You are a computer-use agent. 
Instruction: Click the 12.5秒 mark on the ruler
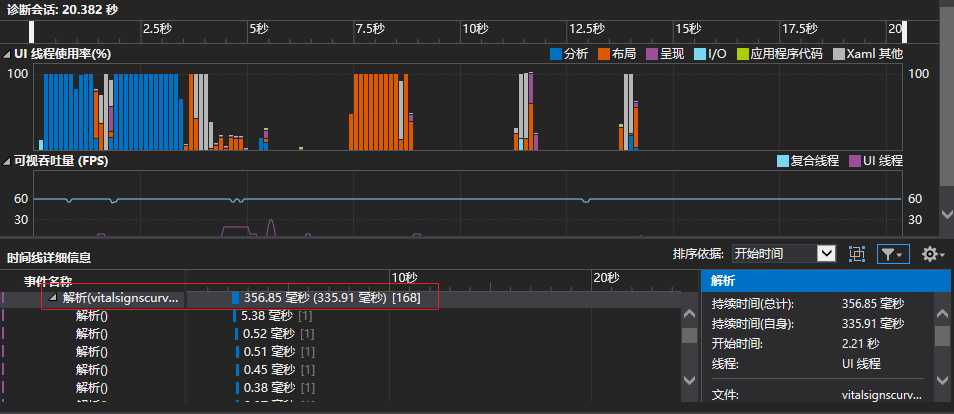pos(587,29)
